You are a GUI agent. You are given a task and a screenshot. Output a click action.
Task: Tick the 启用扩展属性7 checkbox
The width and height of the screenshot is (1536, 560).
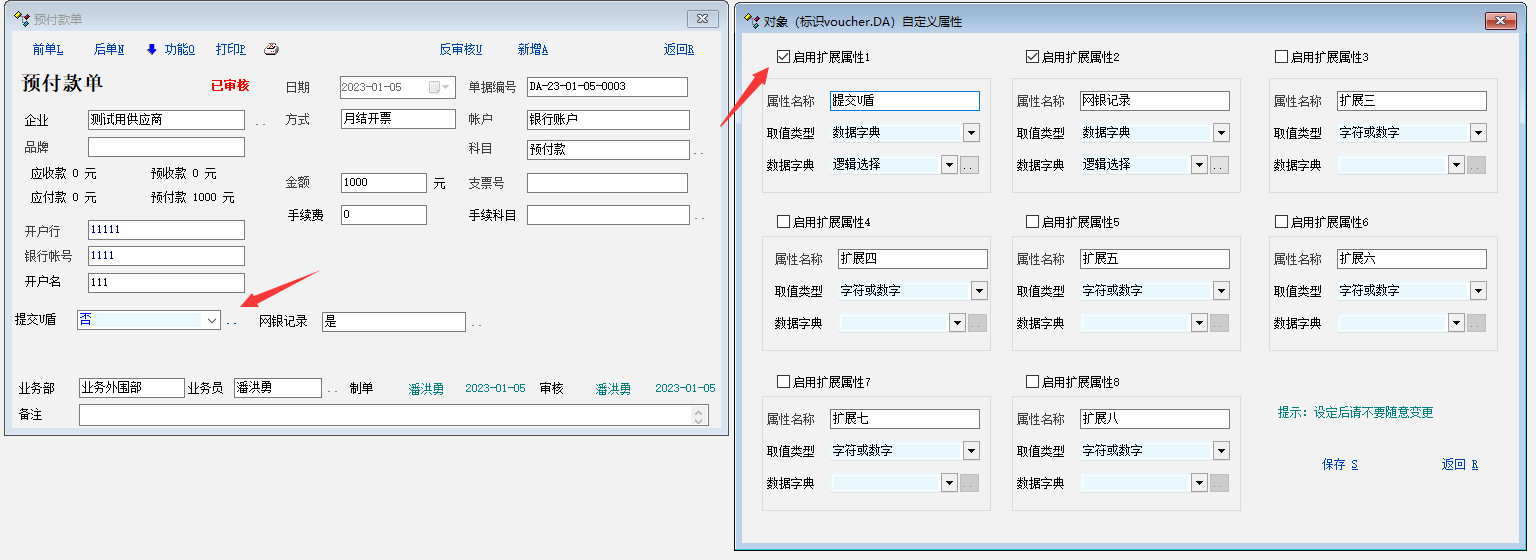783,382
